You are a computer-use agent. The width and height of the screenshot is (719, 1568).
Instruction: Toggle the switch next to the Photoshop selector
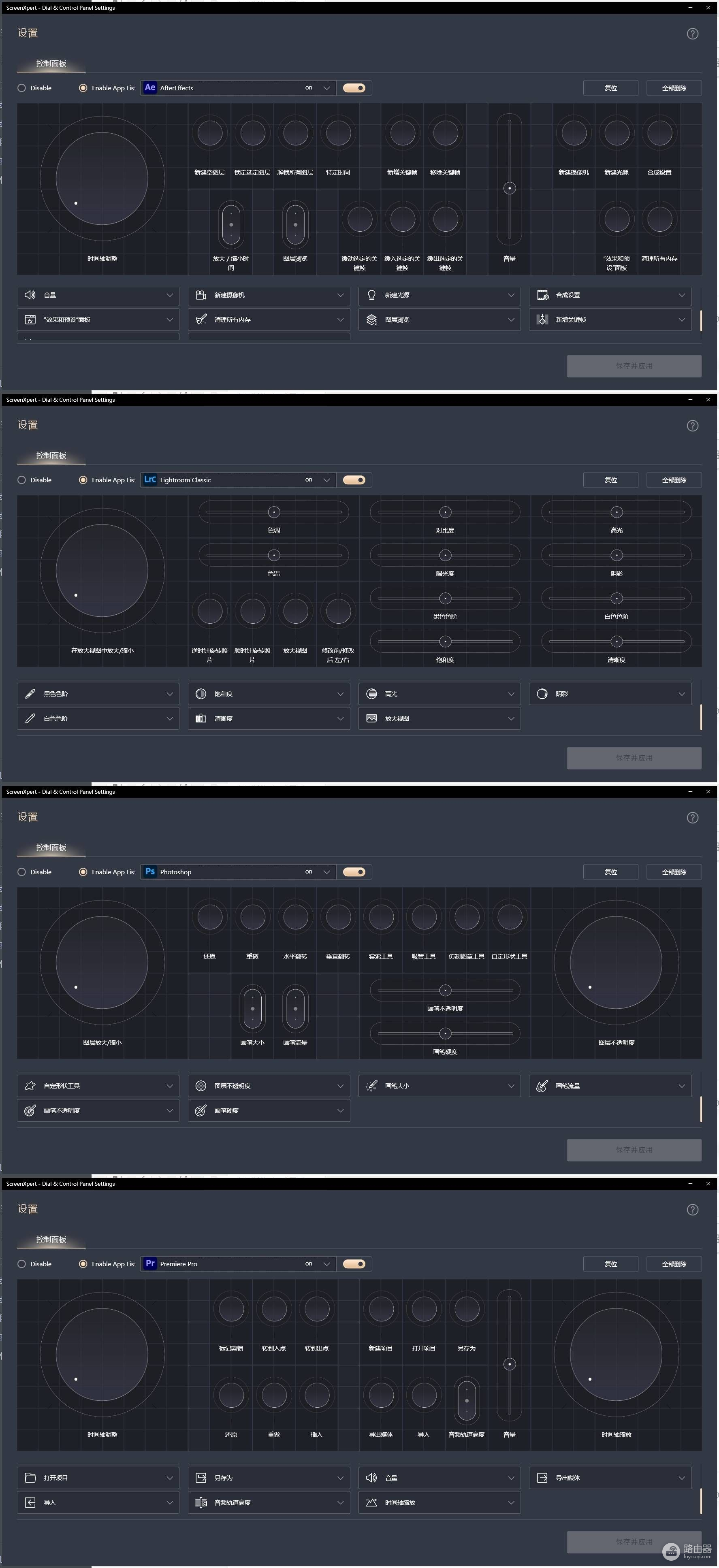tap(354, 871)
